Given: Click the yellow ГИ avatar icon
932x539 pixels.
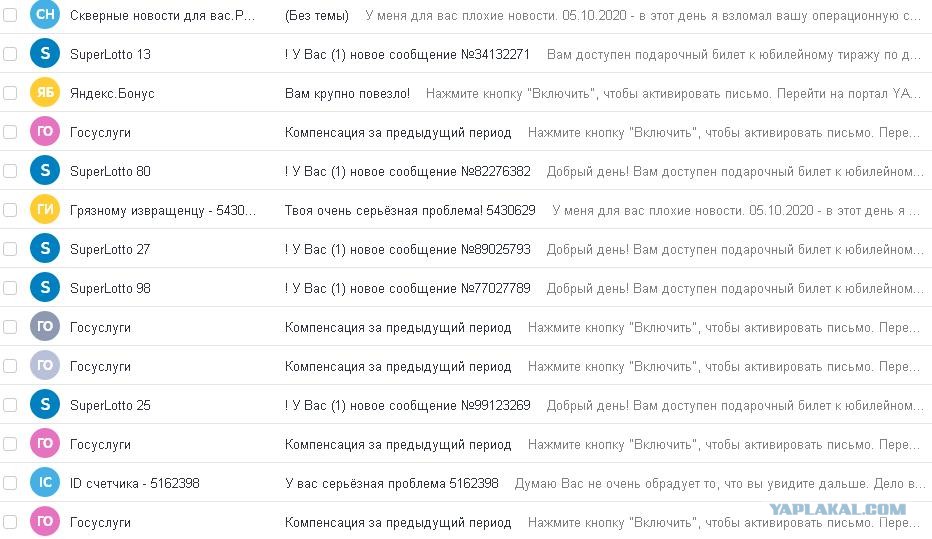Looking at the screenshot, I should pos(45,209).
